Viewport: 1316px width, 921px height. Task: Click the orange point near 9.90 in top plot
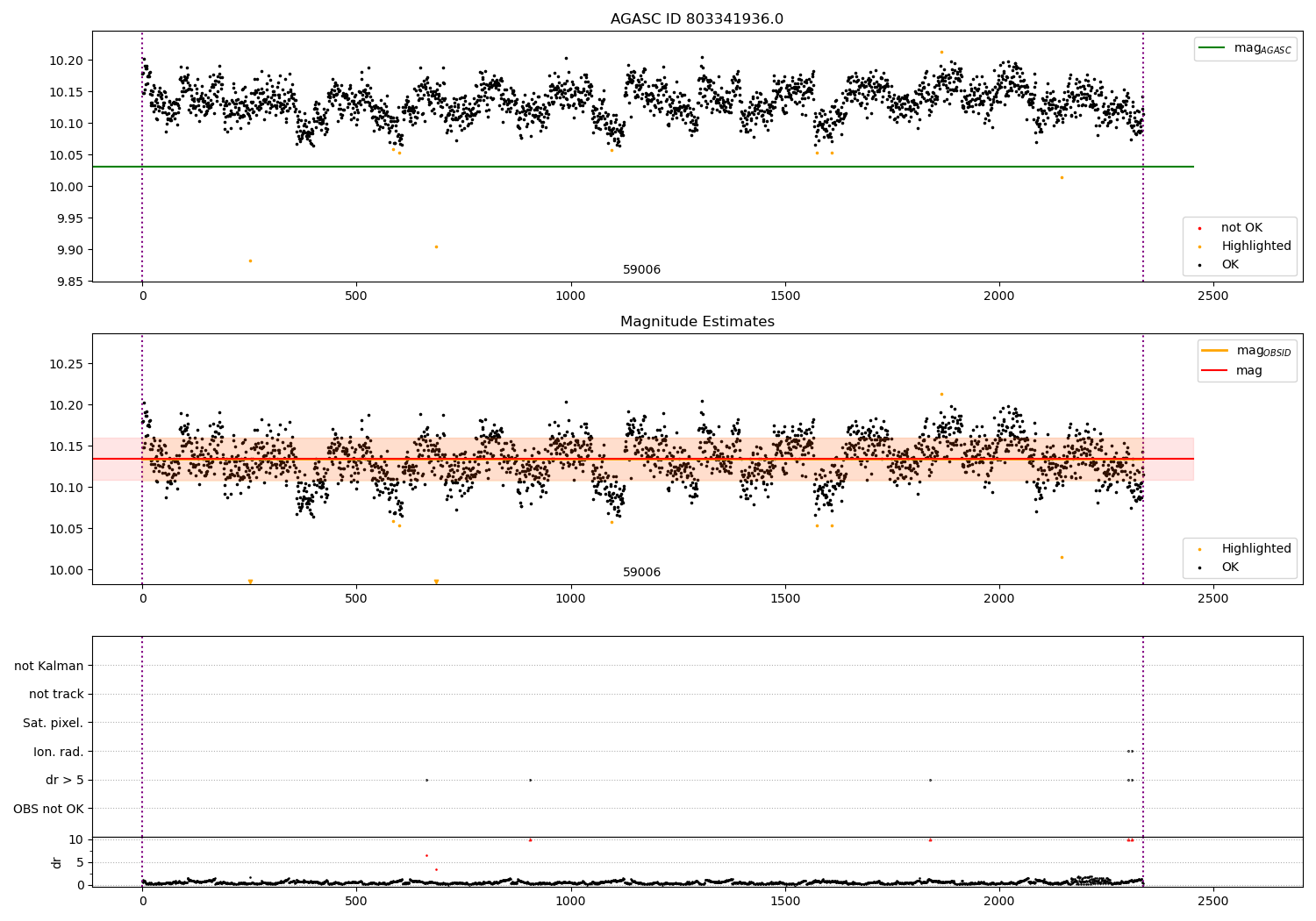436,246
